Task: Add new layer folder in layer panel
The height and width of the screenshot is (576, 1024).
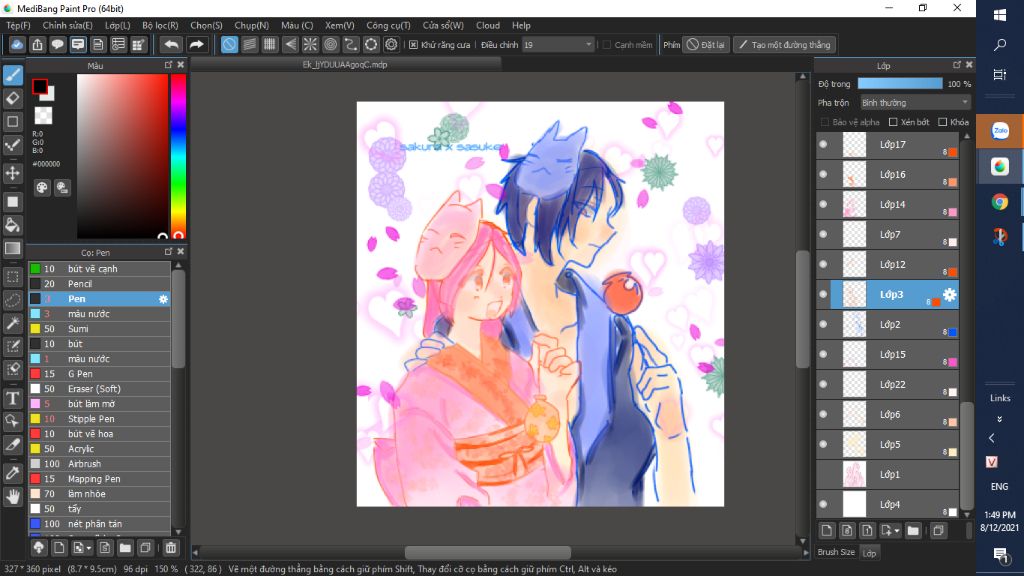Action: tap(913, 530)
